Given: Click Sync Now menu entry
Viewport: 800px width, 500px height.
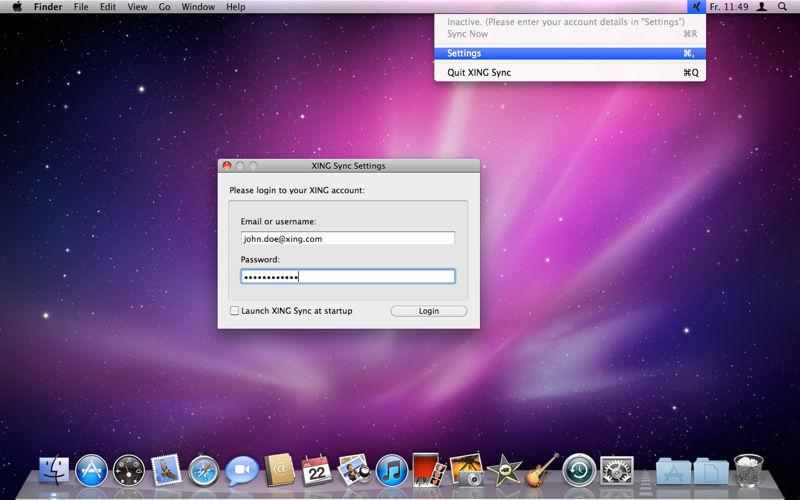Looking at the screenshot, I should click(570, 34).
